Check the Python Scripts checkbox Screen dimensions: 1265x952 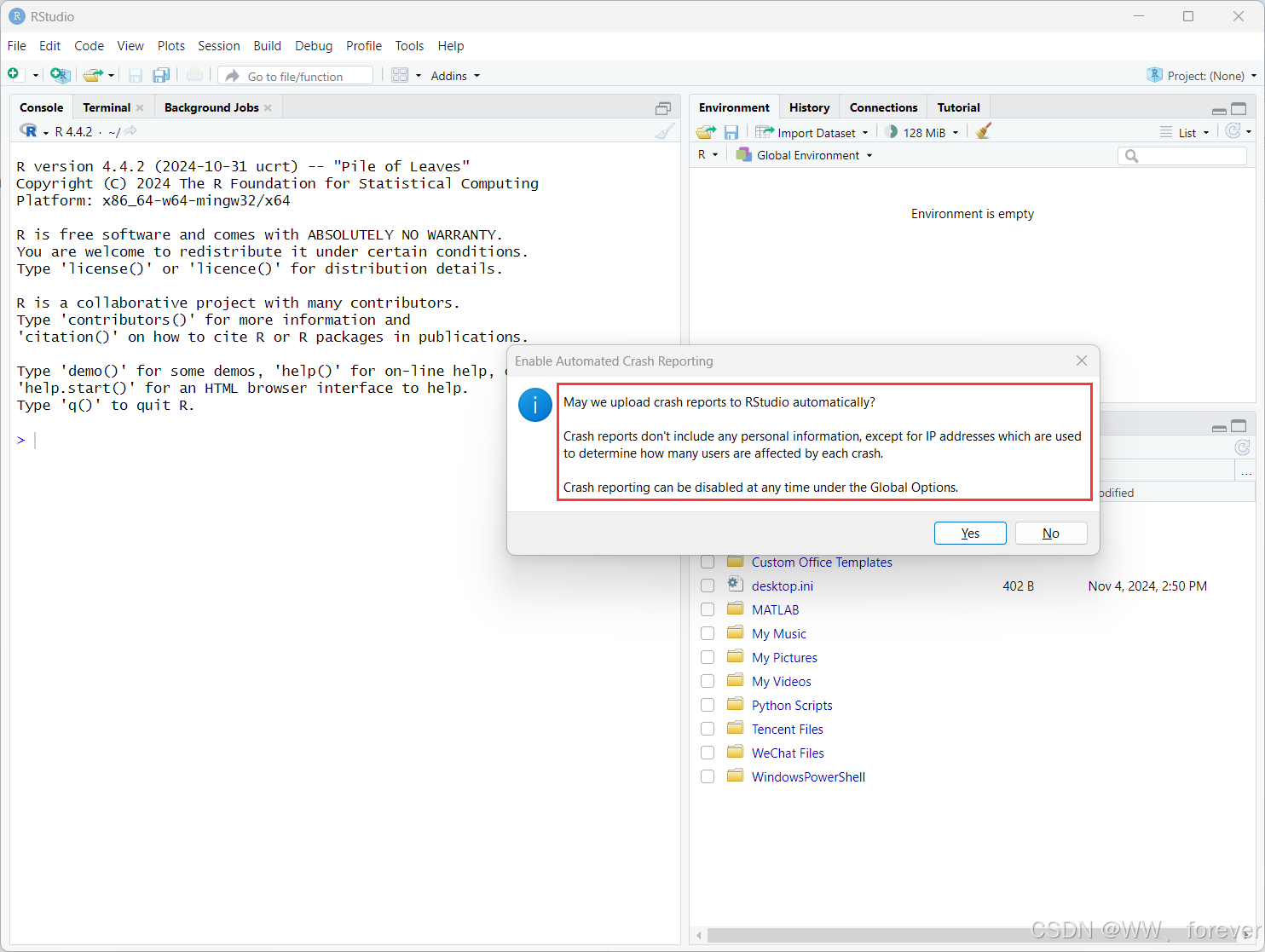[x=708, y=706]
